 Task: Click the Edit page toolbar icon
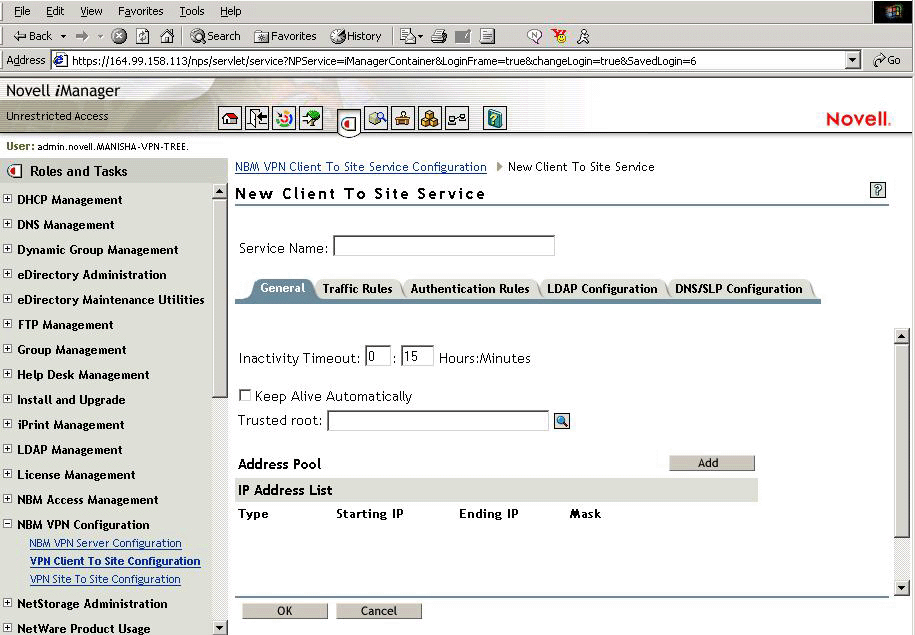463,36
